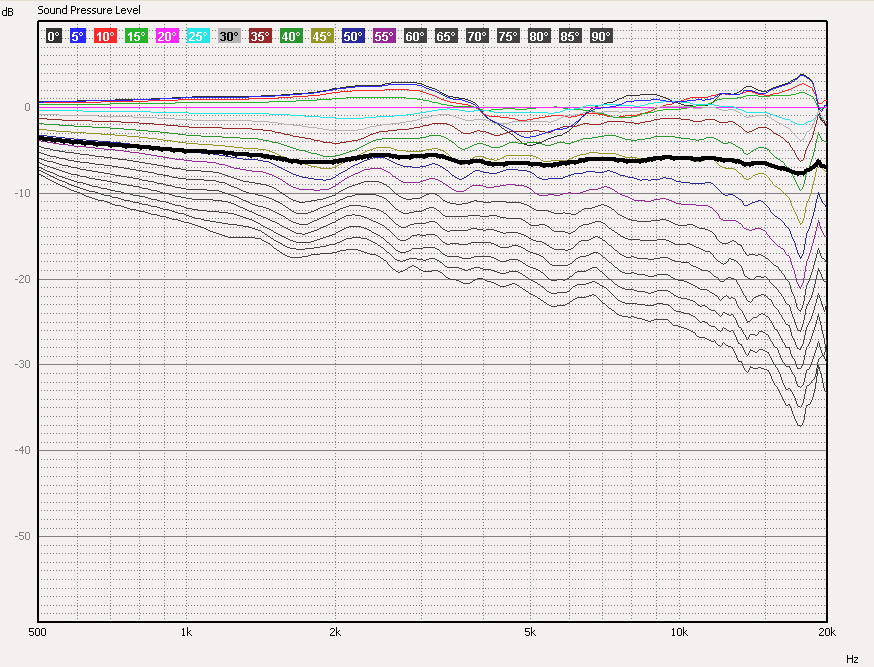Toggle the gray 30° legend badge
874x667 pixels.
click(229, 37)
